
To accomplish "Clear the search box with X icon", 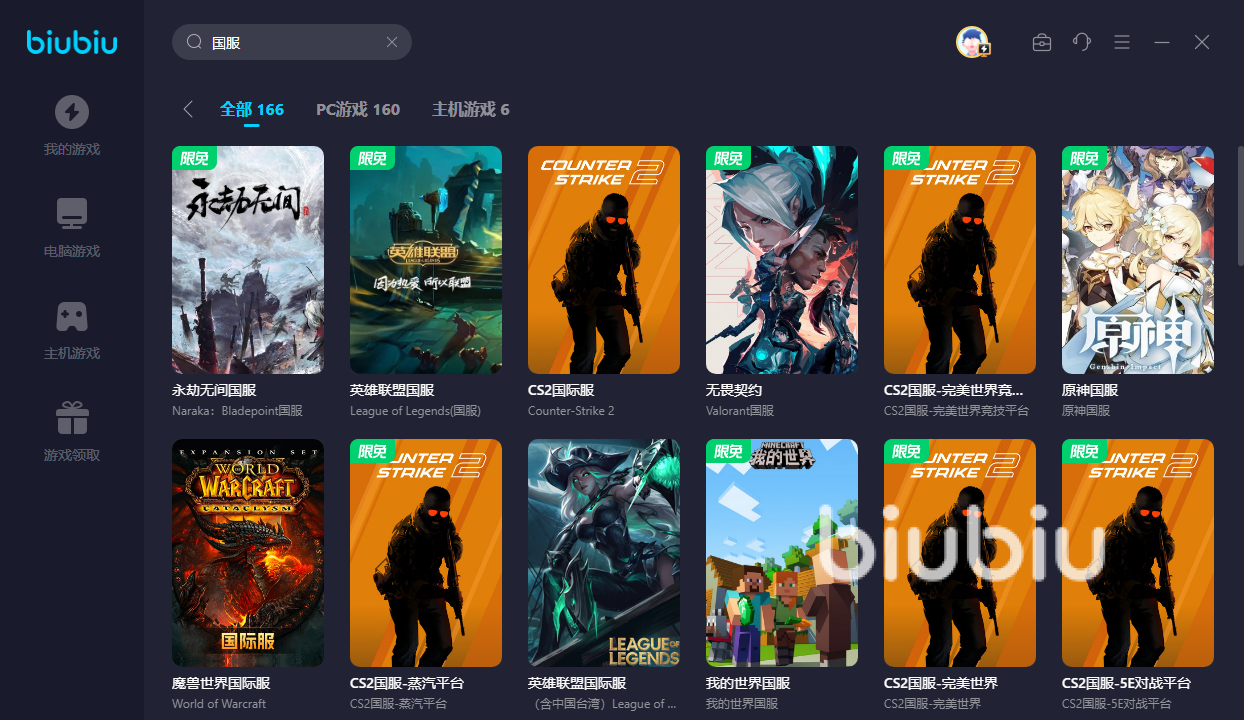I will coord(392,42).
